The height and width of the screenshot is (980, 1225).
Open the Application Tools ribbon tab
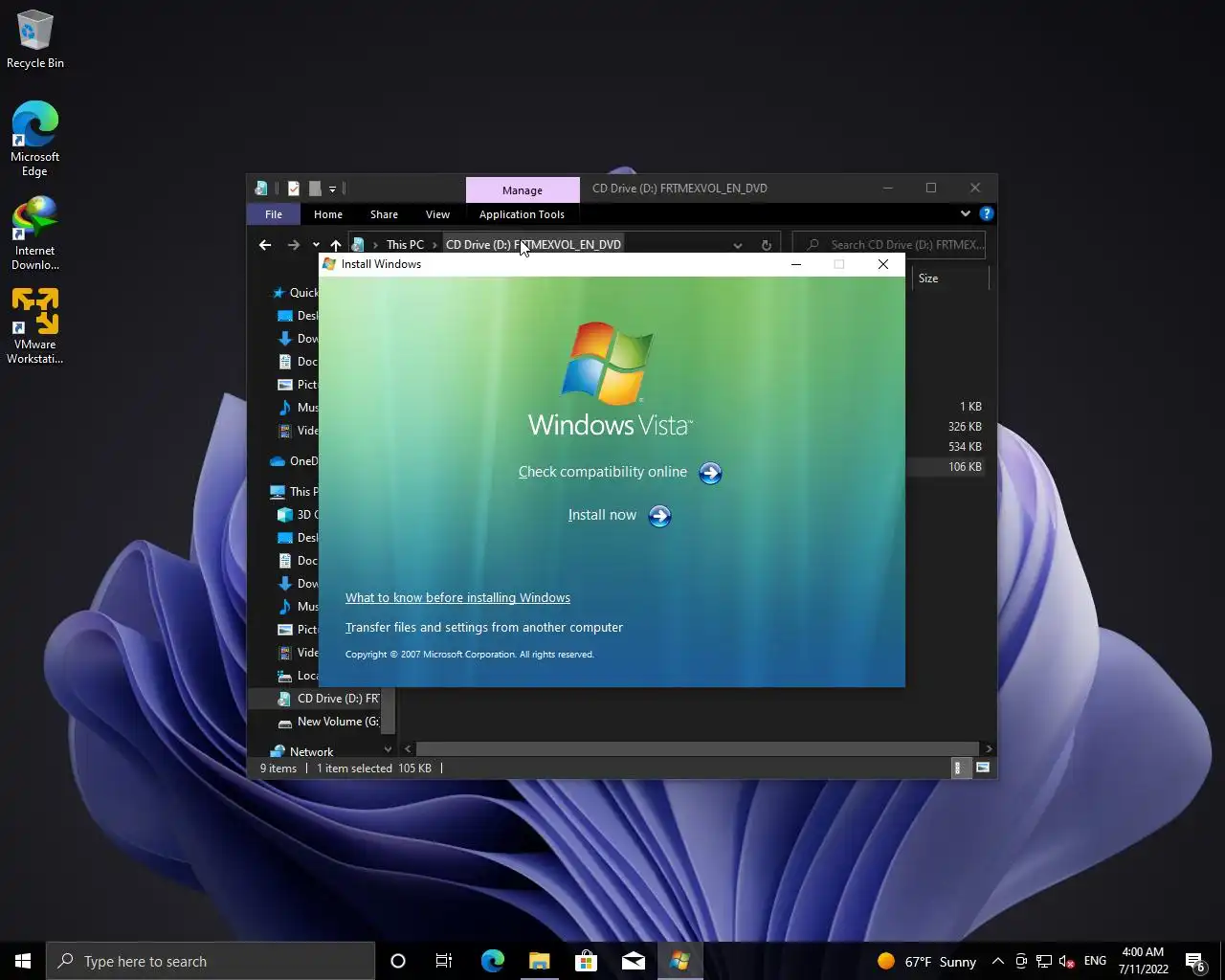tap(522, 214)
